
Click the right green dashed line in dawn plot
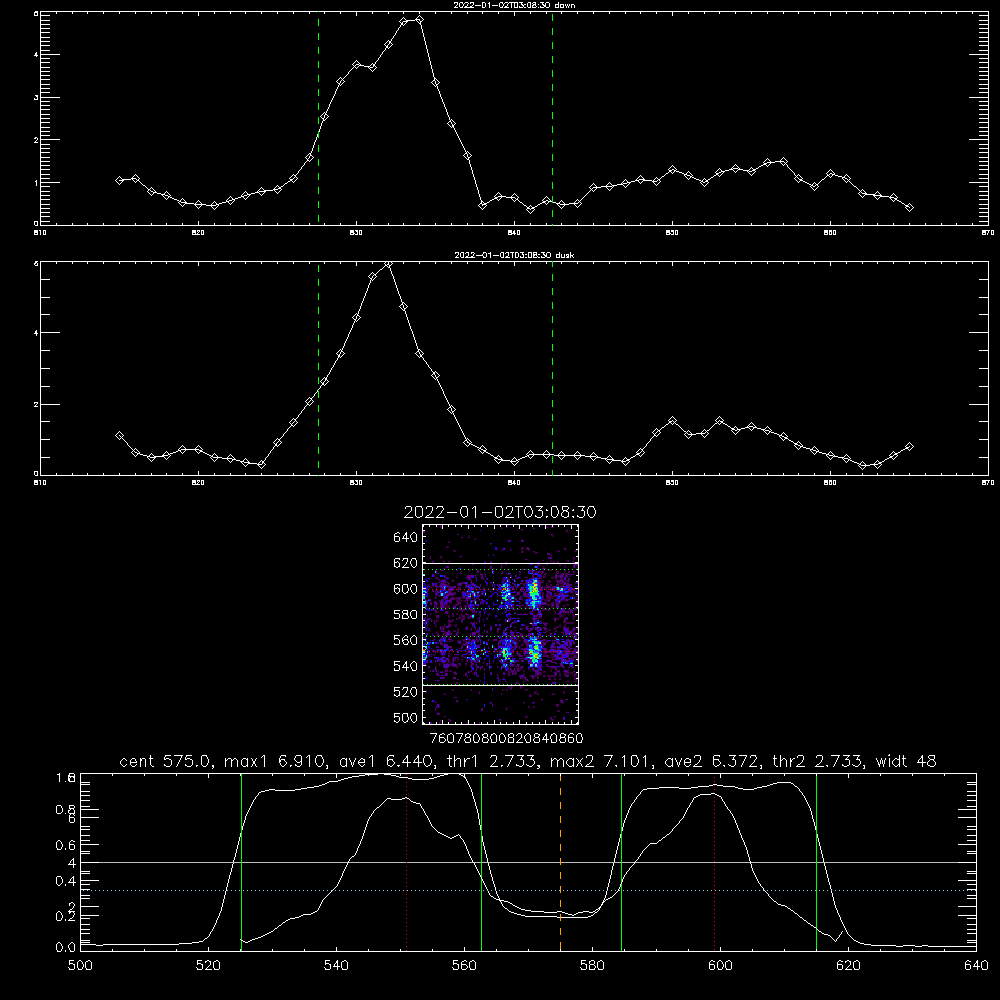[x=552, y=118]
